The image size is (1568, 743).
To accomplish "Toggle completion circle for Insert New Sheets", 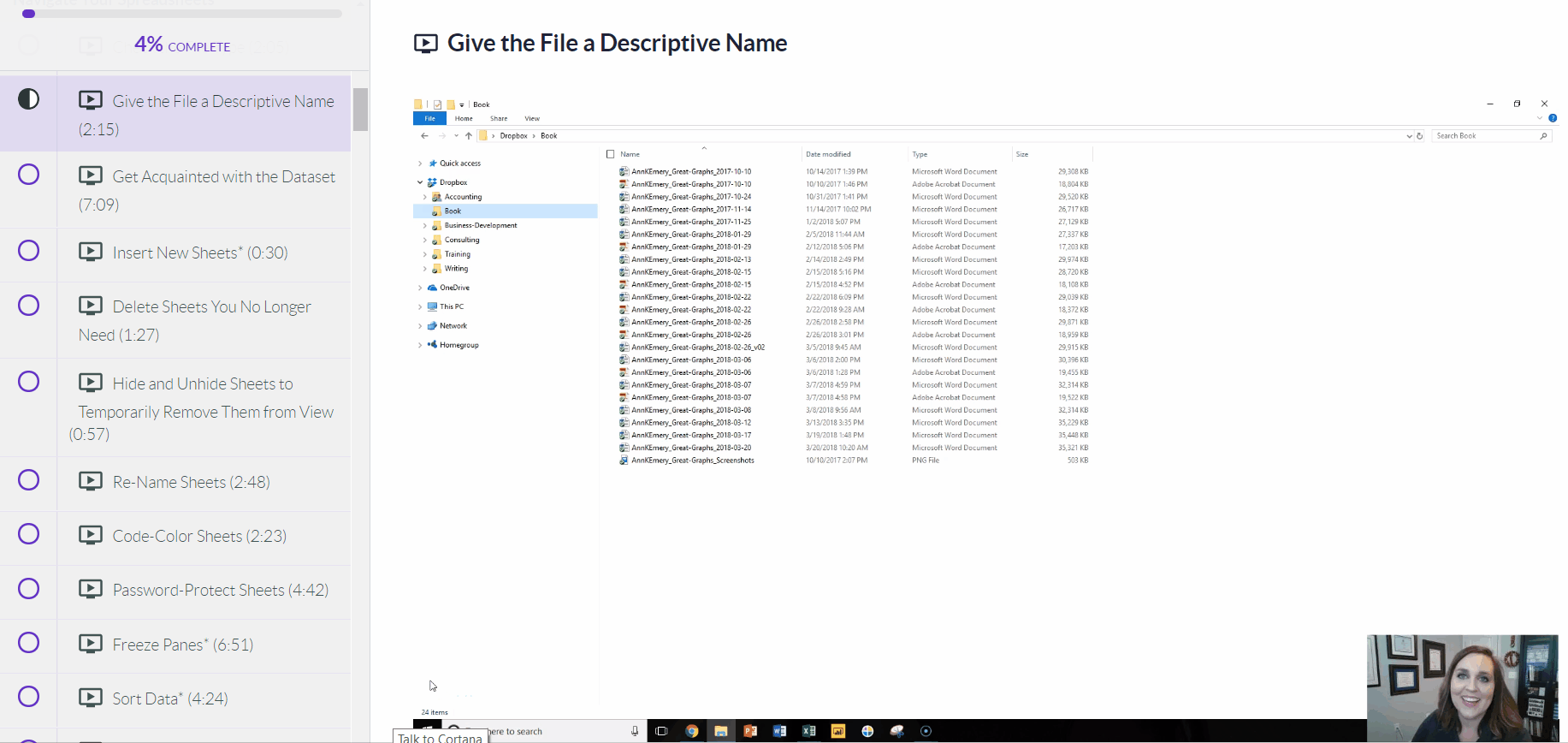I will [x=29, y=251].
